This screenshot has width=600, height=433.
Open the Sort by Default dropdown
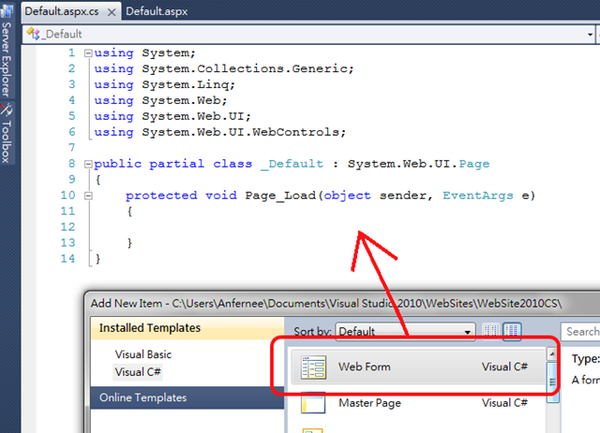pos(406,331)
